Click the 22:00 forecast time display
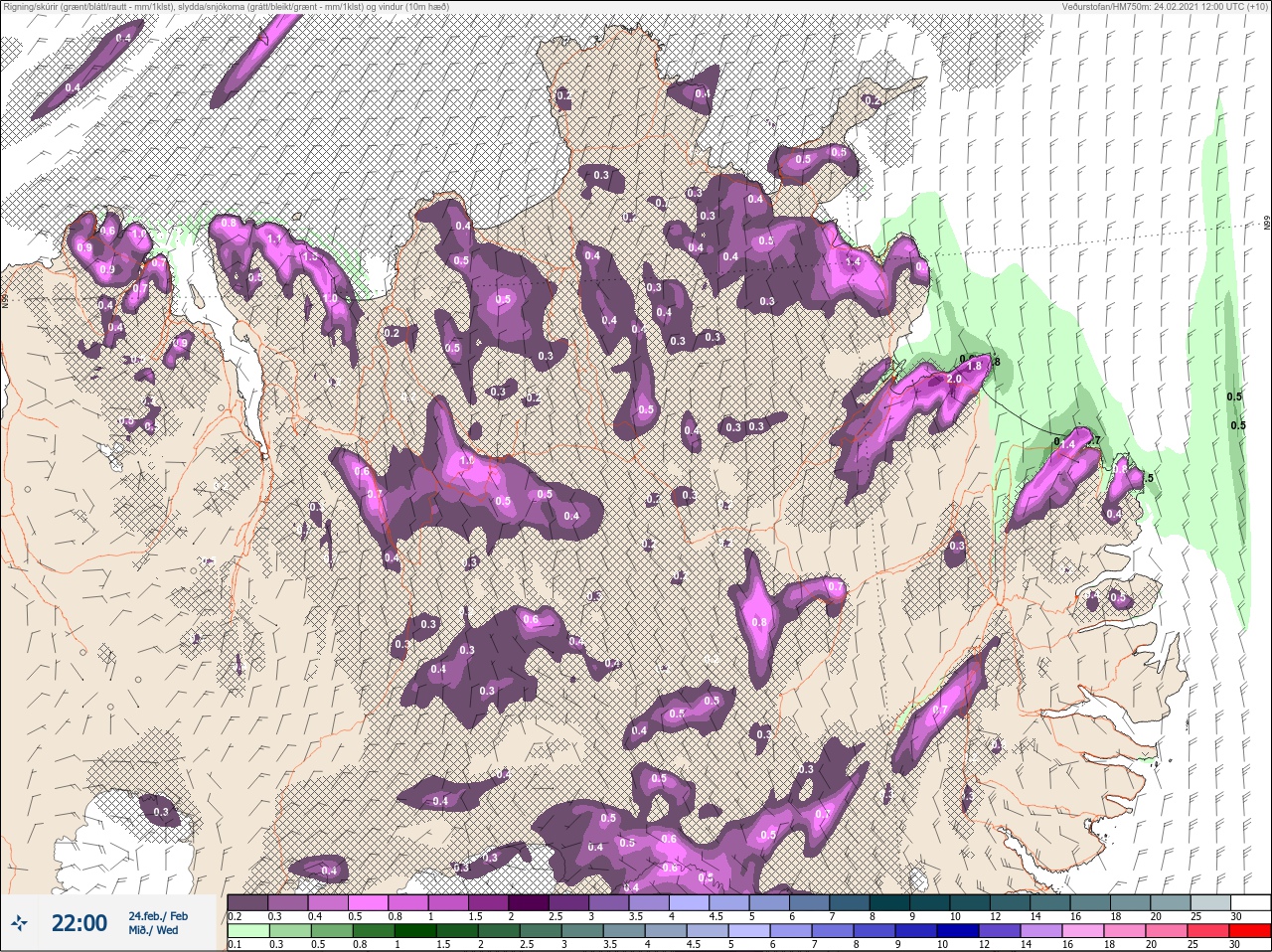 [79, 923]
